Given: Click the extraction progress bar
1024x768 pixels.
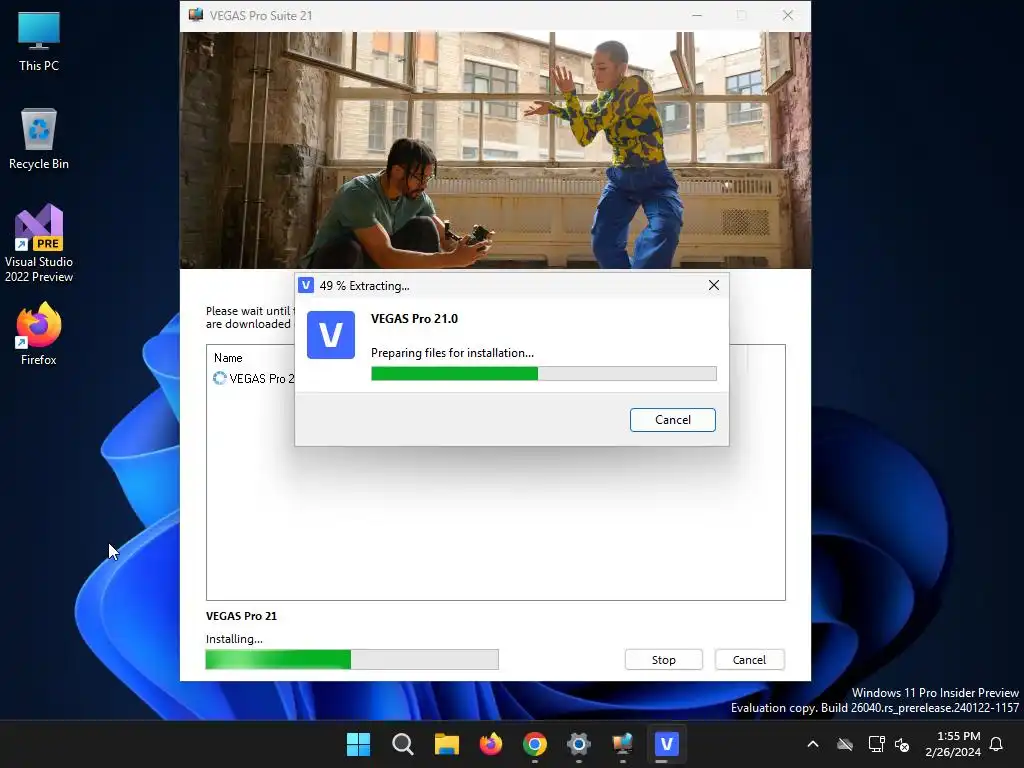Looking at the screenshot, I should click(543, 374).
